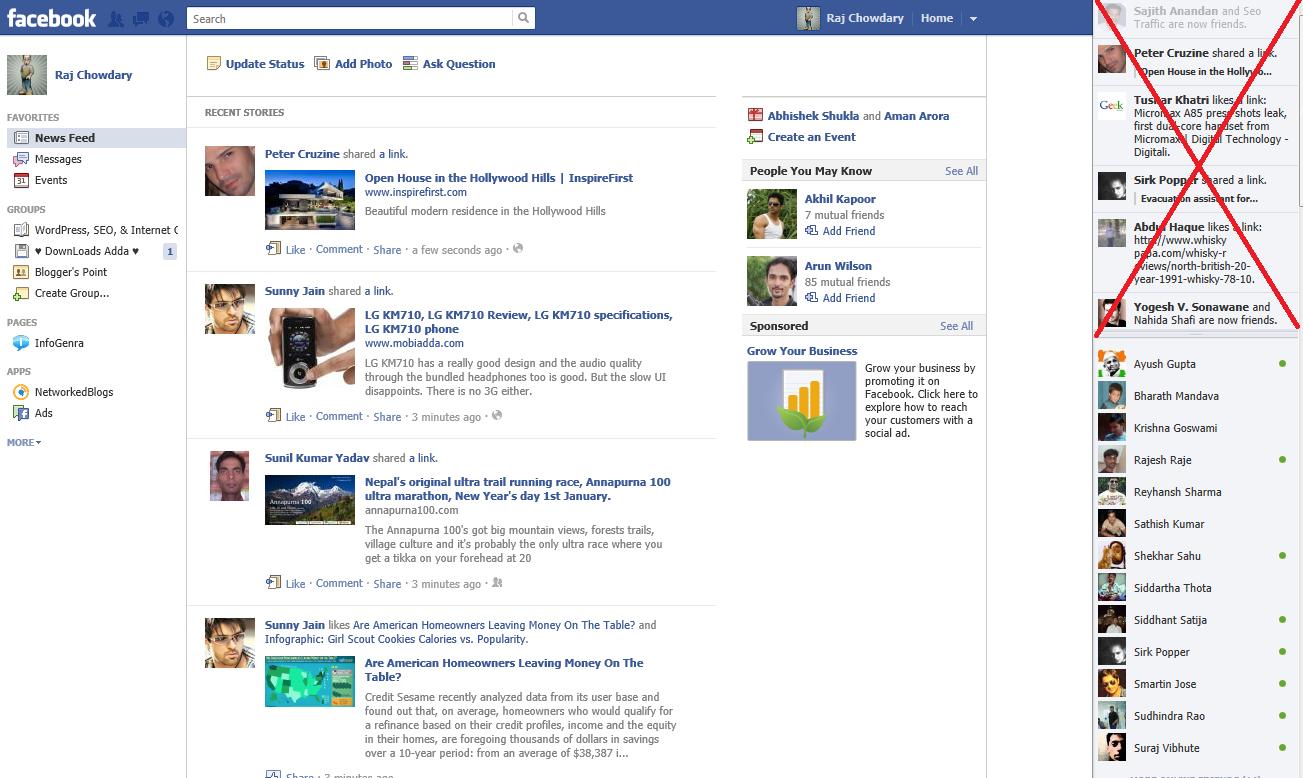Viewport: 1303px width, 778px height.
Task: Like Peter Cruzine's shared link
Action: (x=295, y=250)
